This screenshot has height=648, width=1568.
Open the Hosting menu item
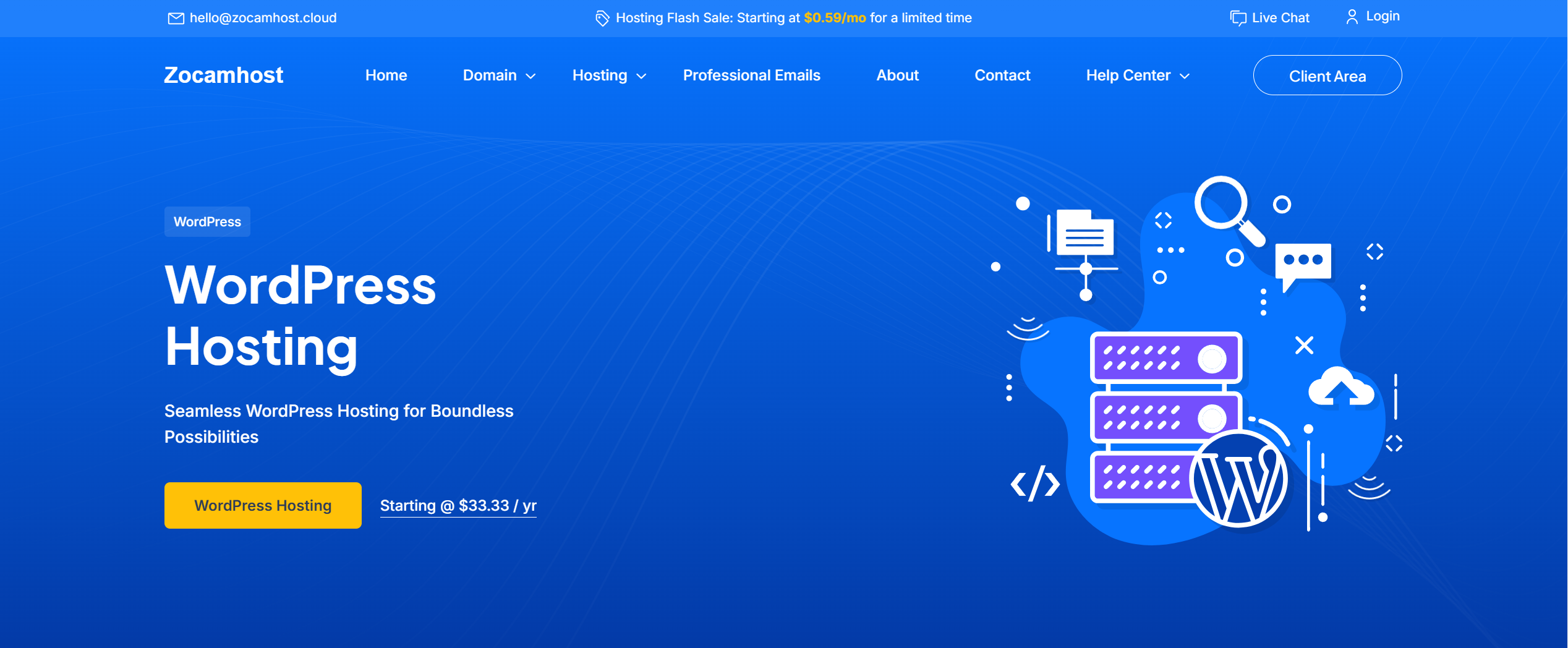coord(600,75)
